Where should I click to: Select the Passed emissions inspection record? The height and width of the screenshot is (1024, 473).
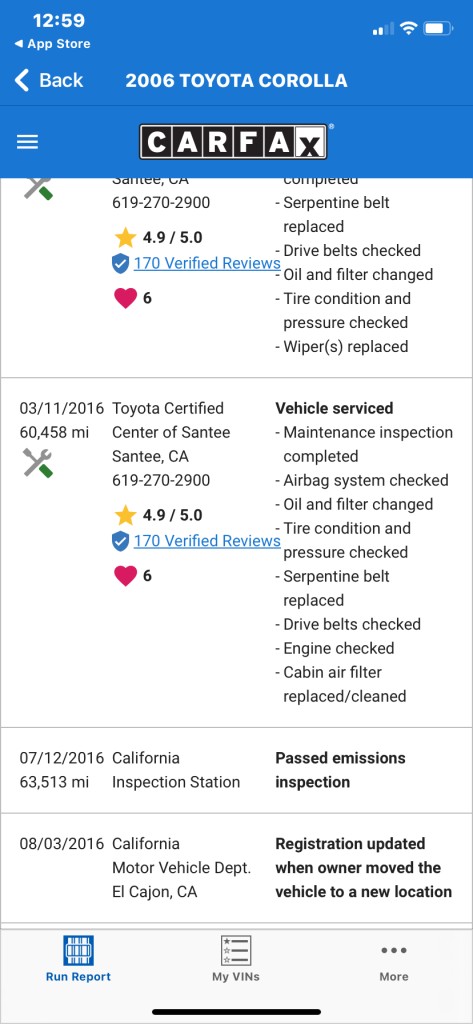coord(236,770)
